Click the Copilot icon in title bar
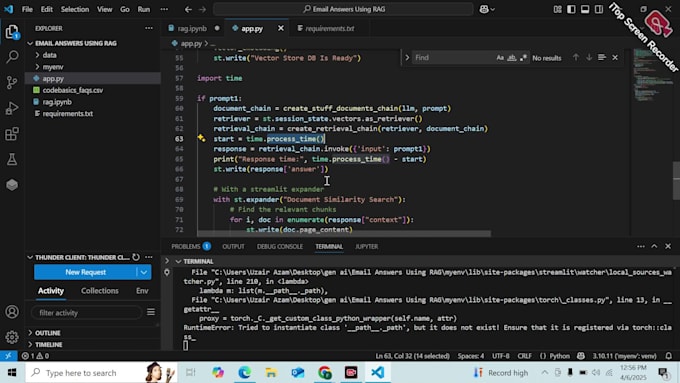This screenshot has height=383, width=680. pyautogui.click(x=484, y=9)
